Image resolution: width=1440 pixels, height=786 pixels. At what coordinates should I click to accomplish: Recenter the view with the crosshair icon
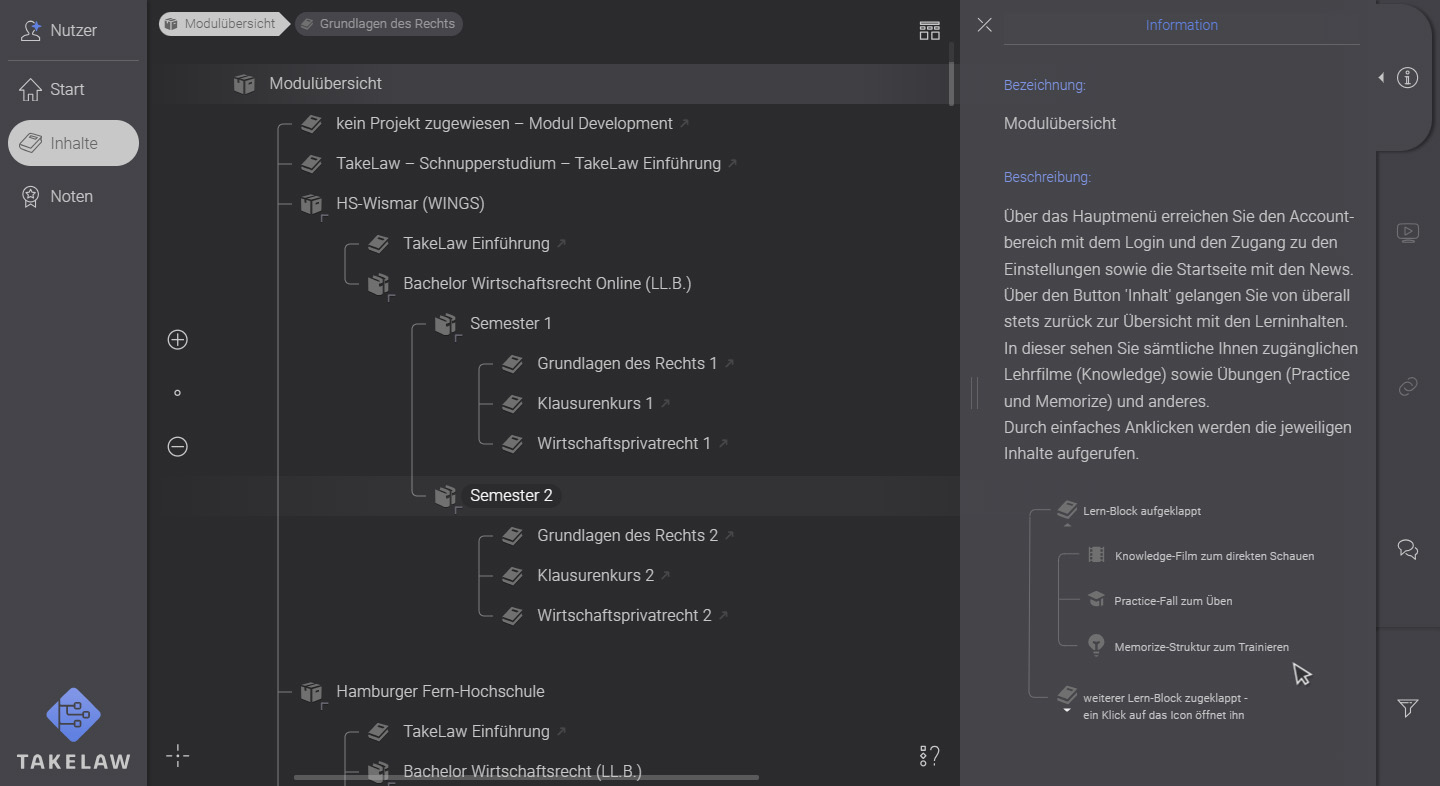177,756
